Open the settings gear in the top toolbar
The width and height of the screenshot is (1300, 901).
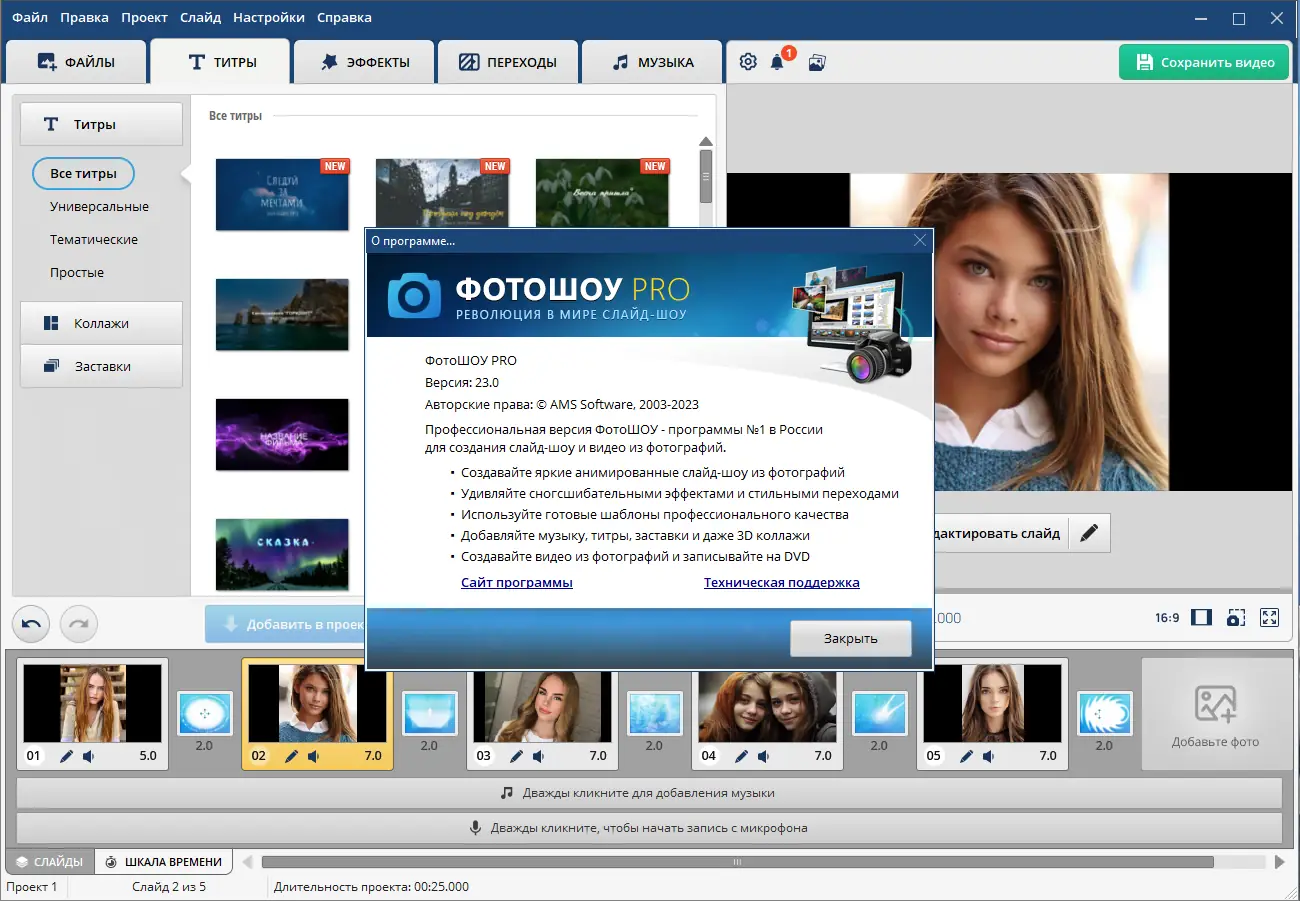(748, 62)
